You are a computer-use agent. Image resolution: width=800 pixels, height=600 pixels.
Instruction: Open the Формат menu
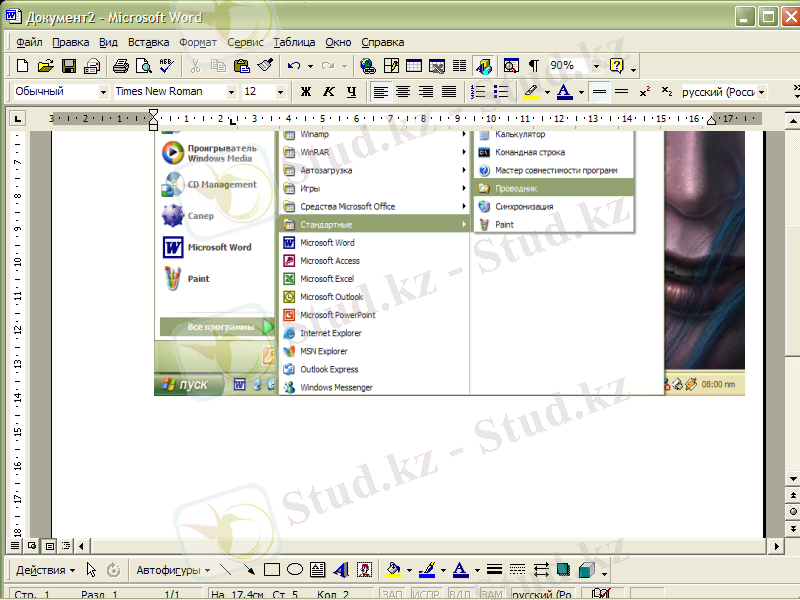pos(198,42)
